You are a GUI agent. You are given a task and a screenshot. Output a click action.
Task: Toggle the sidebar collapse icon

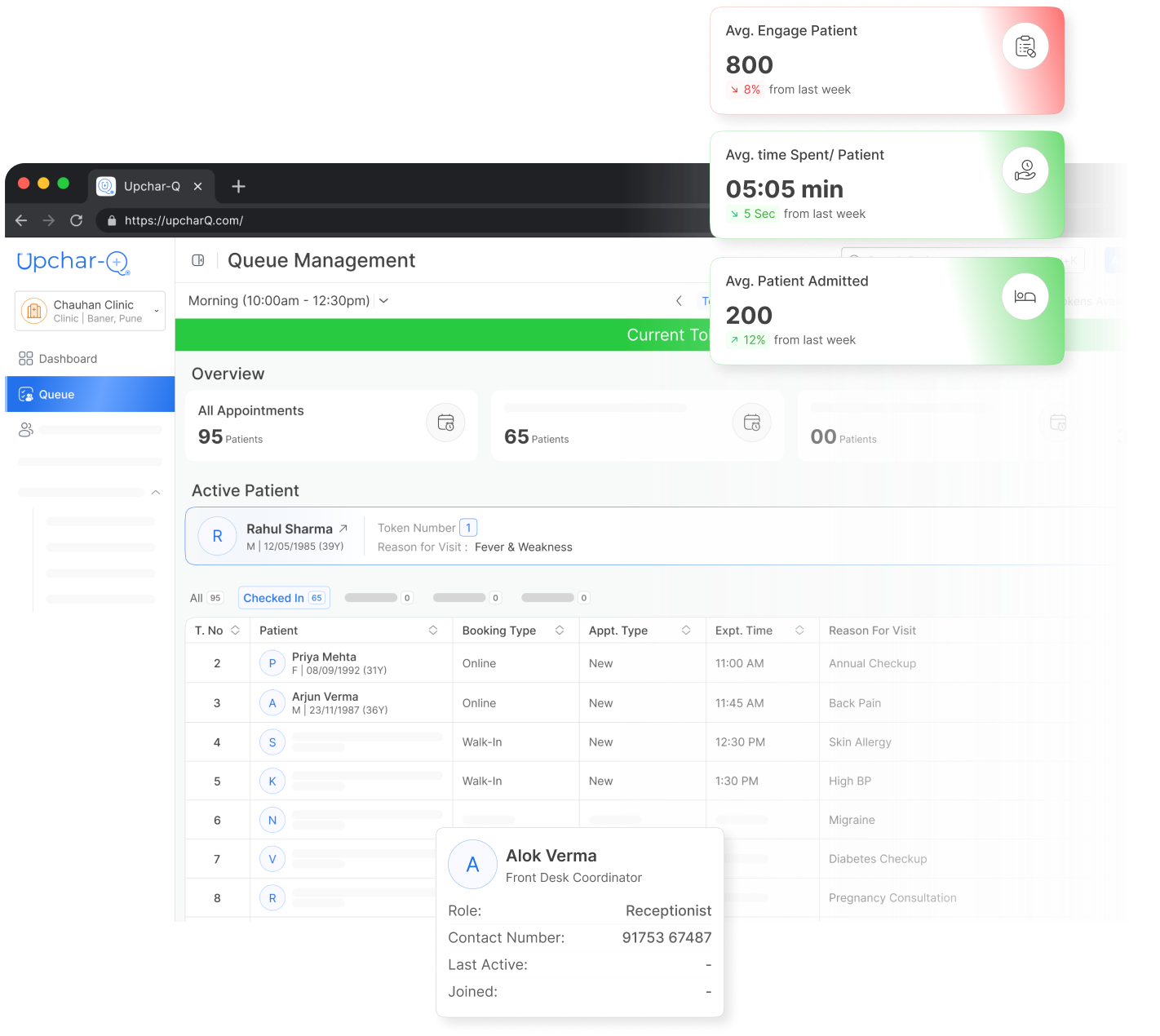point(197,260)
